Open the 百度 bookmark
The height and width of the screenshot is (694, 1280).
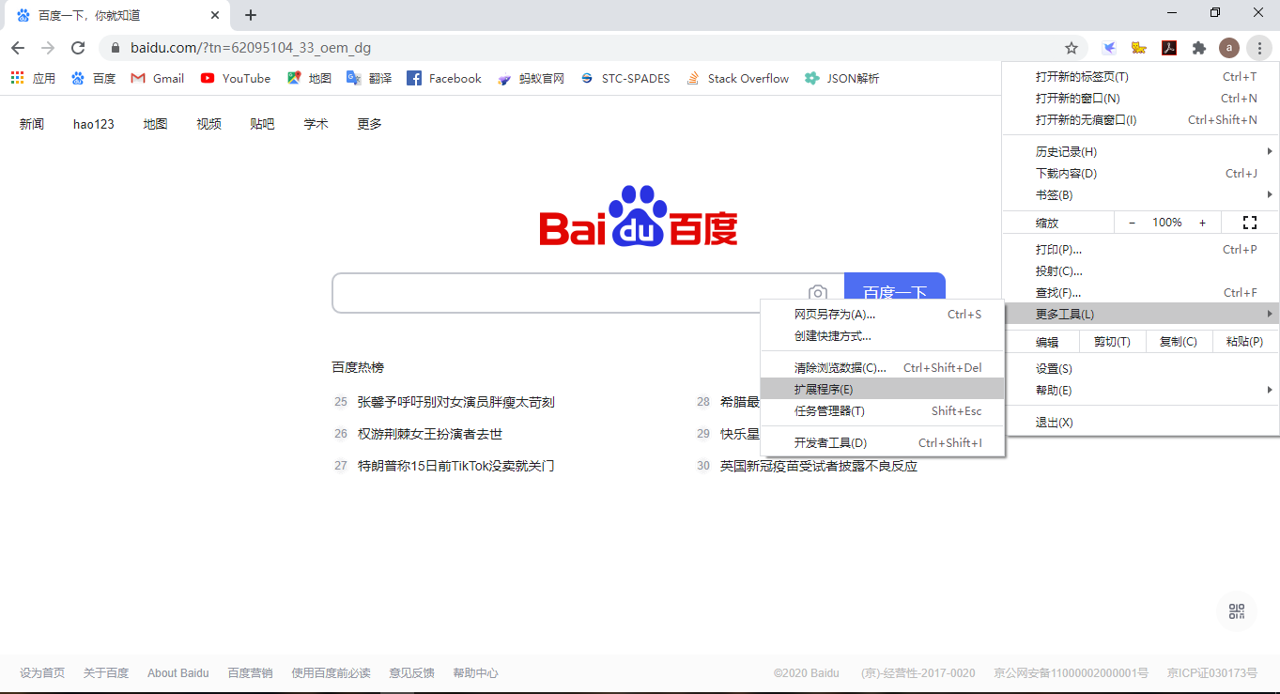click(93, 78)
